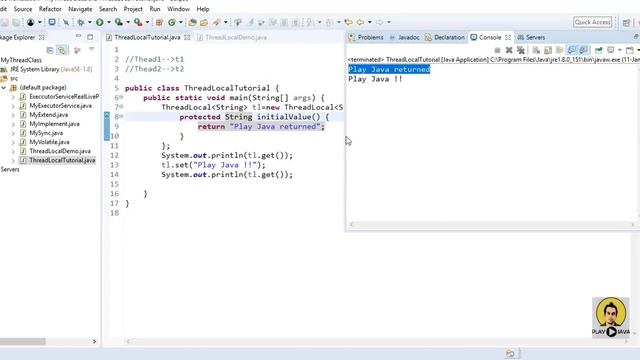The height and width of the screenshot is (360, 640).
Task: Create a New Java Package from toolbar
Action: [x=160, y=22]
